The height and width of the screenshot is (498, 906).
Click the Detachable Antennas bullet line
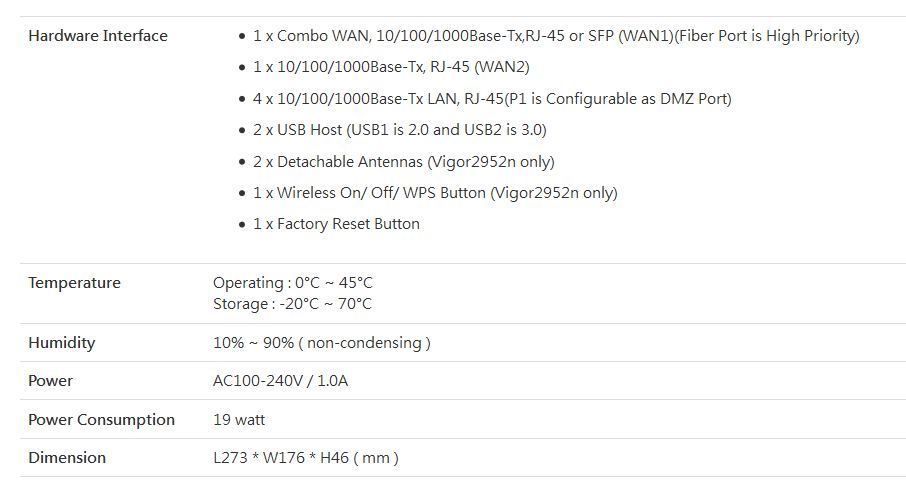(403, 162)
